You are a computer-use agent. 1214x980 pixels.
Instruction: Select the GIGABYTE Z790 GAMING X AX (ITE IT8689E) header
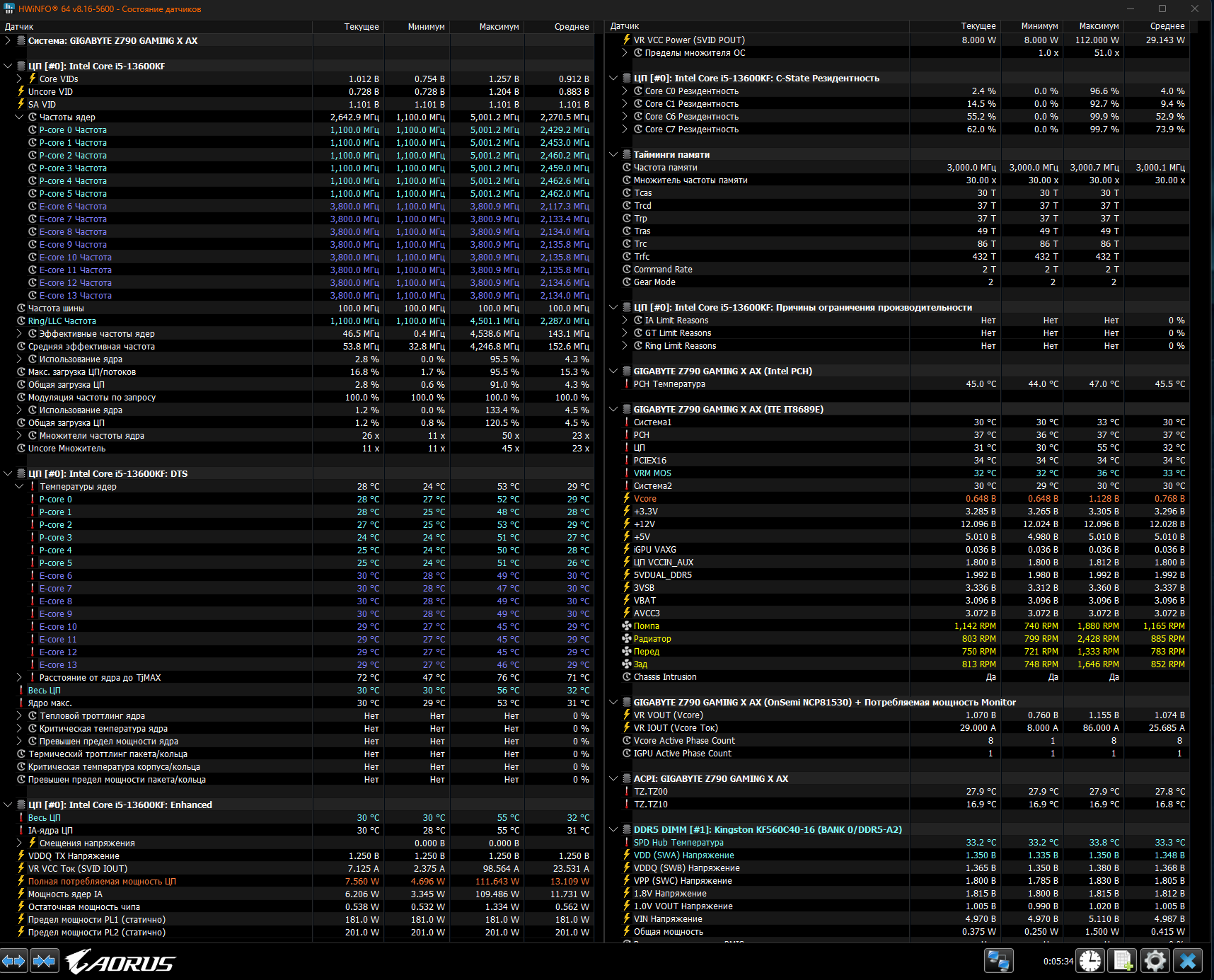click(x=898, y=409)
